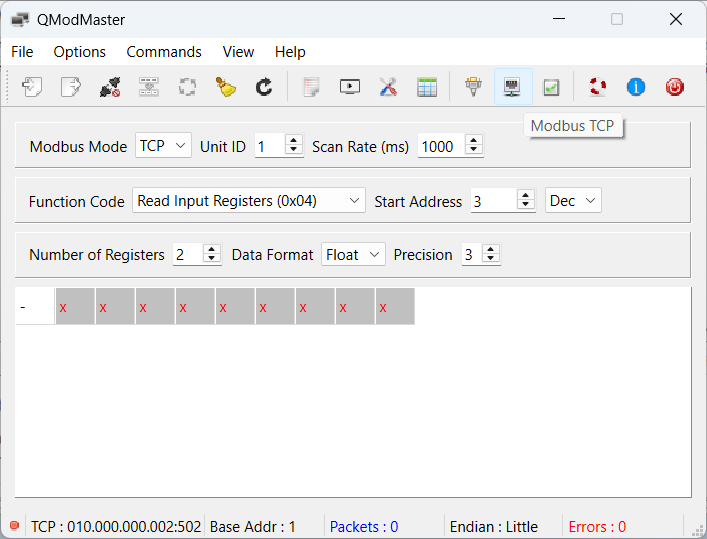Open the Tools wrench and screwdriver icon
Image resolution: width=707 pixels, height=539 pixels.
pyautogui.click(x=388, y=87)
